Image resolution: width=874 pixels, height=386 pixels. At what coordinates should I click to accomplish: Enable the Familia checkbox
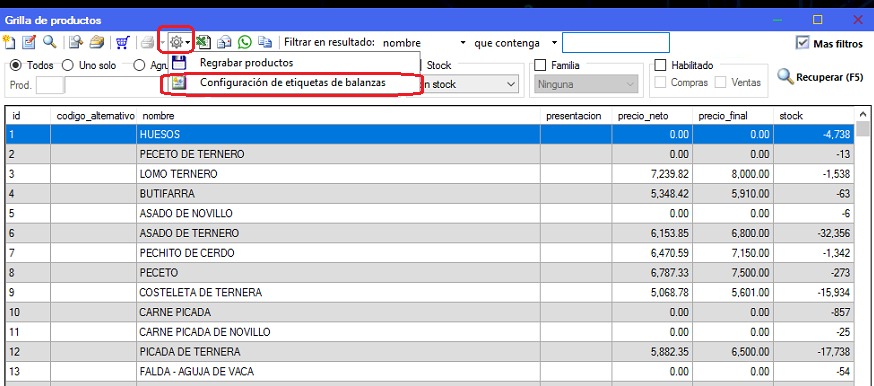(x=540, y=65)
